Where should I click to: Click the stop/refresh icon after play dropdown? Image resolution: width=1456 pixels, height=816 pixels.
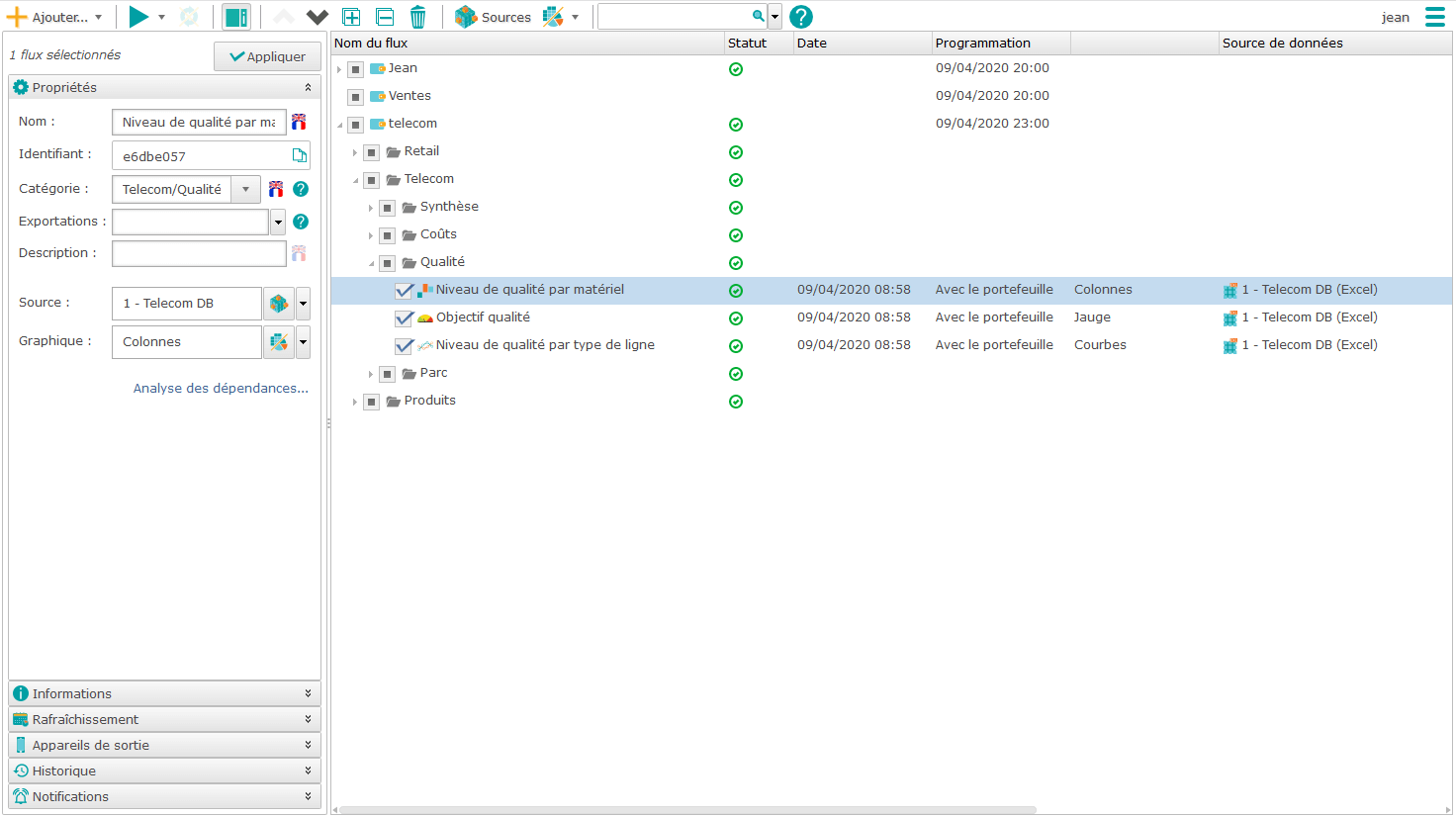(x=189, y=17)
